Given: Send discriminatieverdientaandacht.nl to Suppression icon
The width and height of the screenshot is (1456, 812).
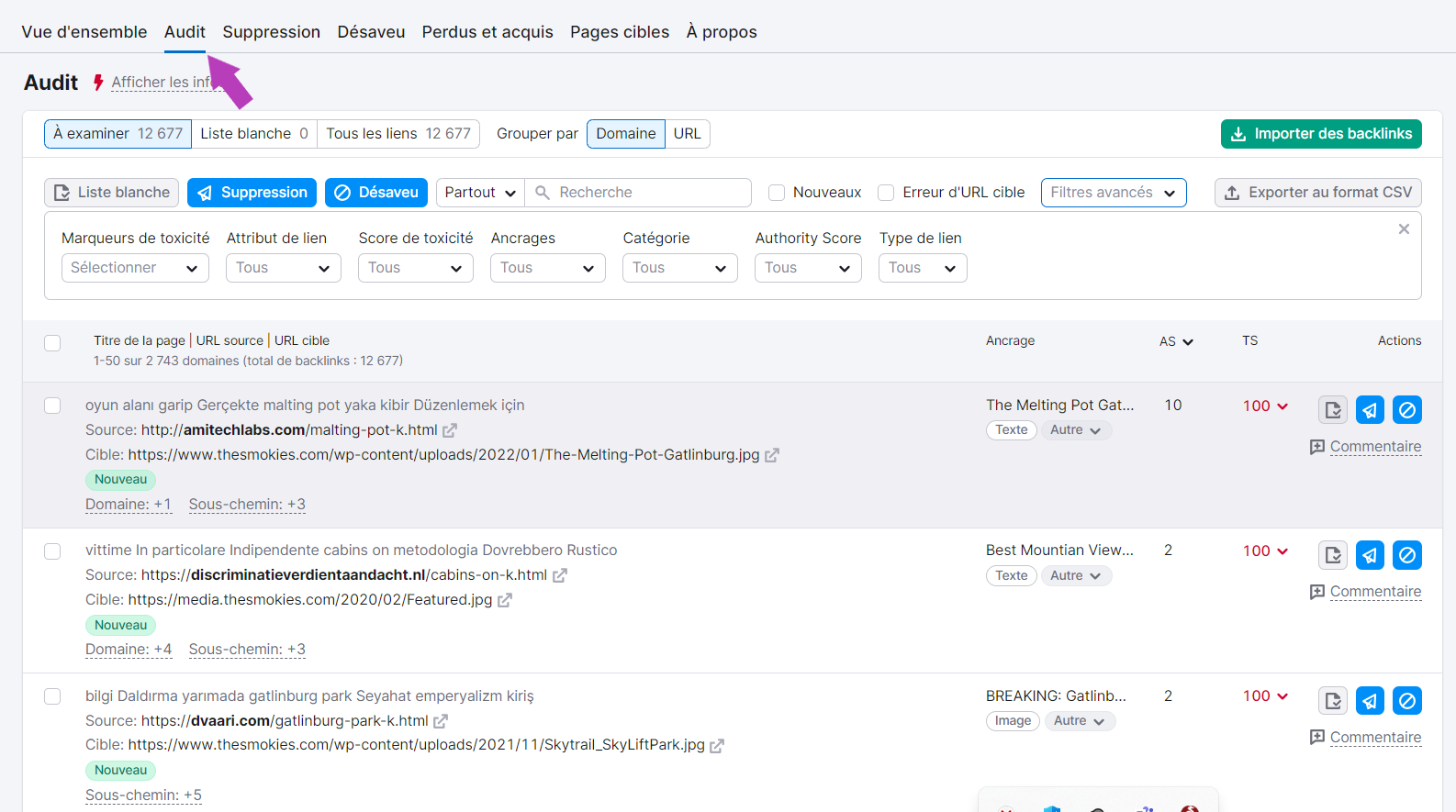Looking at the screenshot, I should coord(1370,555).
